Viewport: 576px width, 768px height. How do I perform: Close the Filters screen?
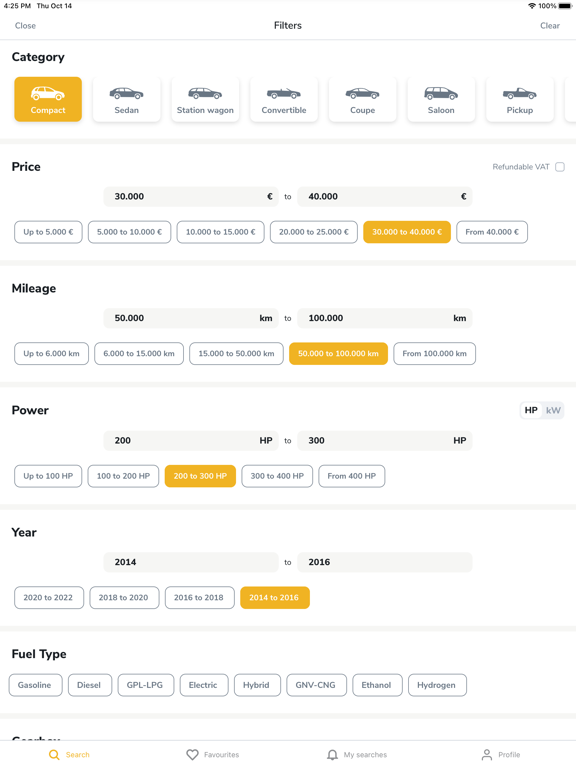coord(25,26)
